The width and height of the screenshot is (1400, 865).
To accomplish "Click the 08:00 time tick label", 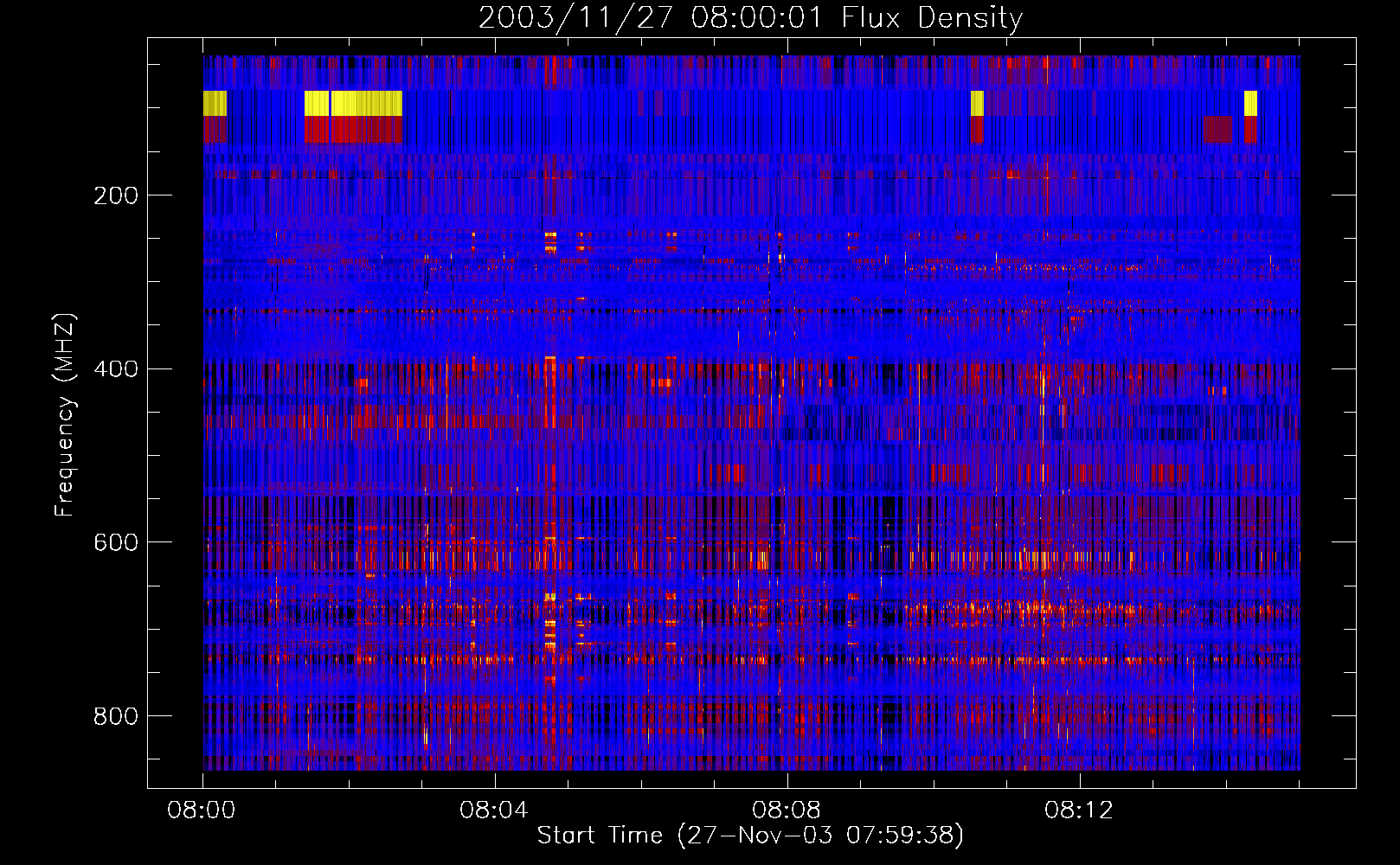I will pyautogui.click(x=202, y=811).
